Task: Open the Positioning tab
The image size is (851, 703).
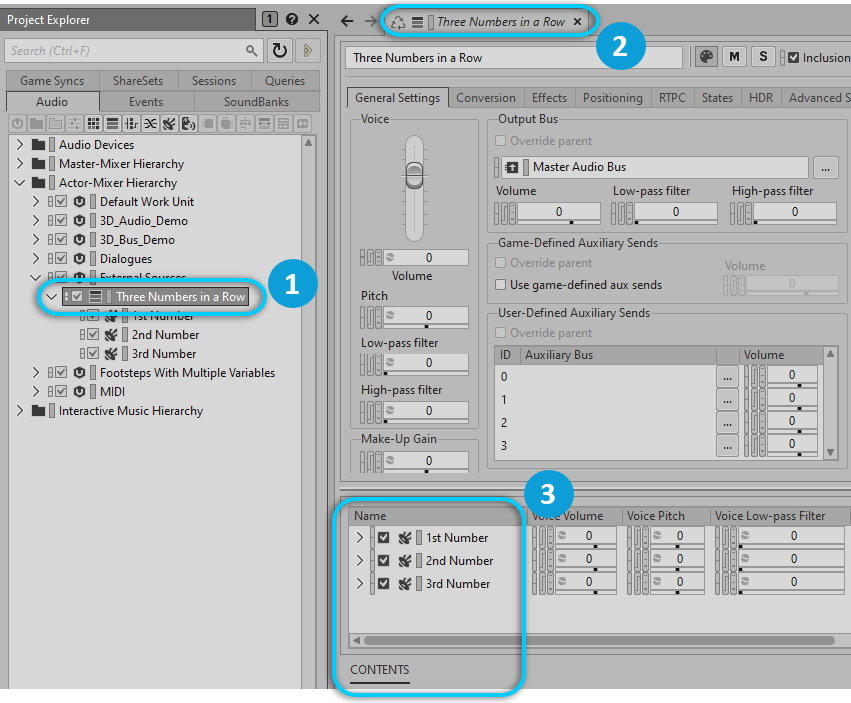Action: coord(612,98)
